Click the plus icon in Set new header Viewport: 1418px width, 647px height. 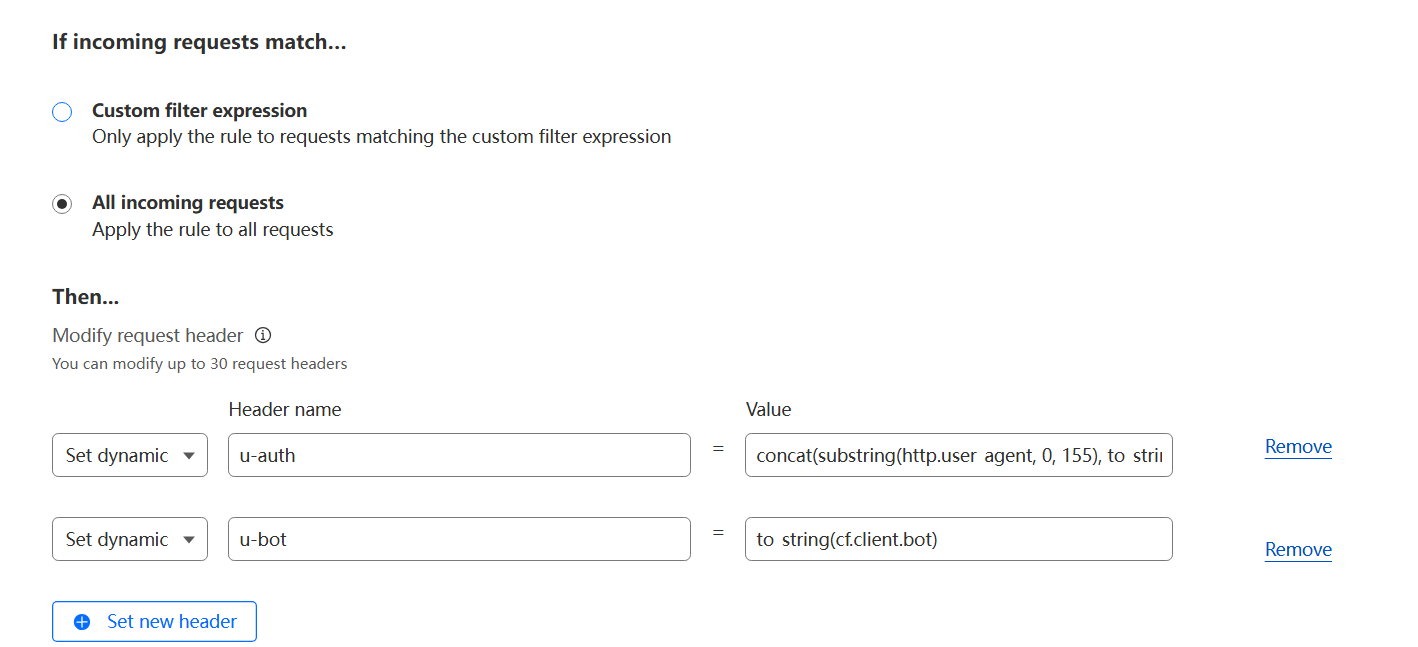pos(83,622)
